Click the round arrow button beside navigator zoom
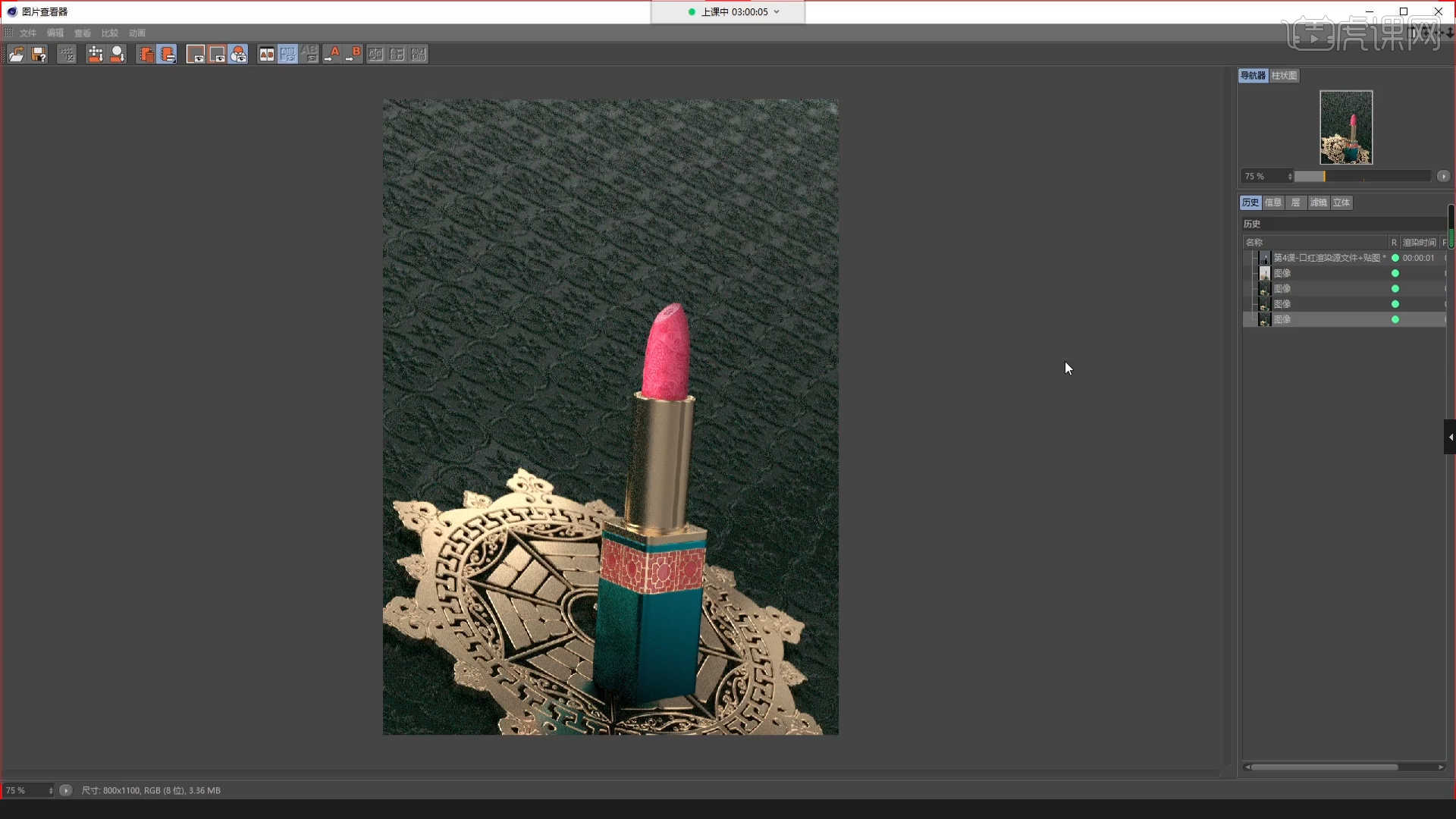Viewport: 1456px width, 819px height. coord(1443,176)
